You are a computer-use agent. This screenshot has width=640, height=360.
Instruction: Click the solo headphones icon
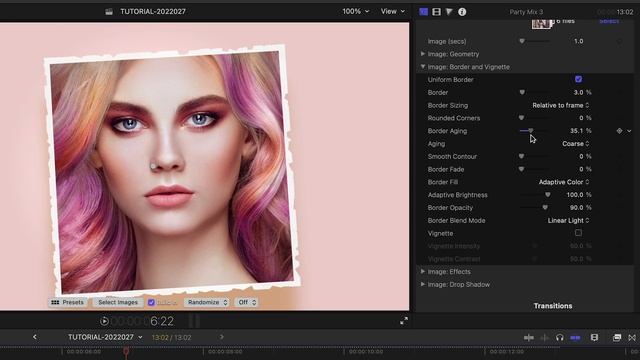click(x=560, y=338)
